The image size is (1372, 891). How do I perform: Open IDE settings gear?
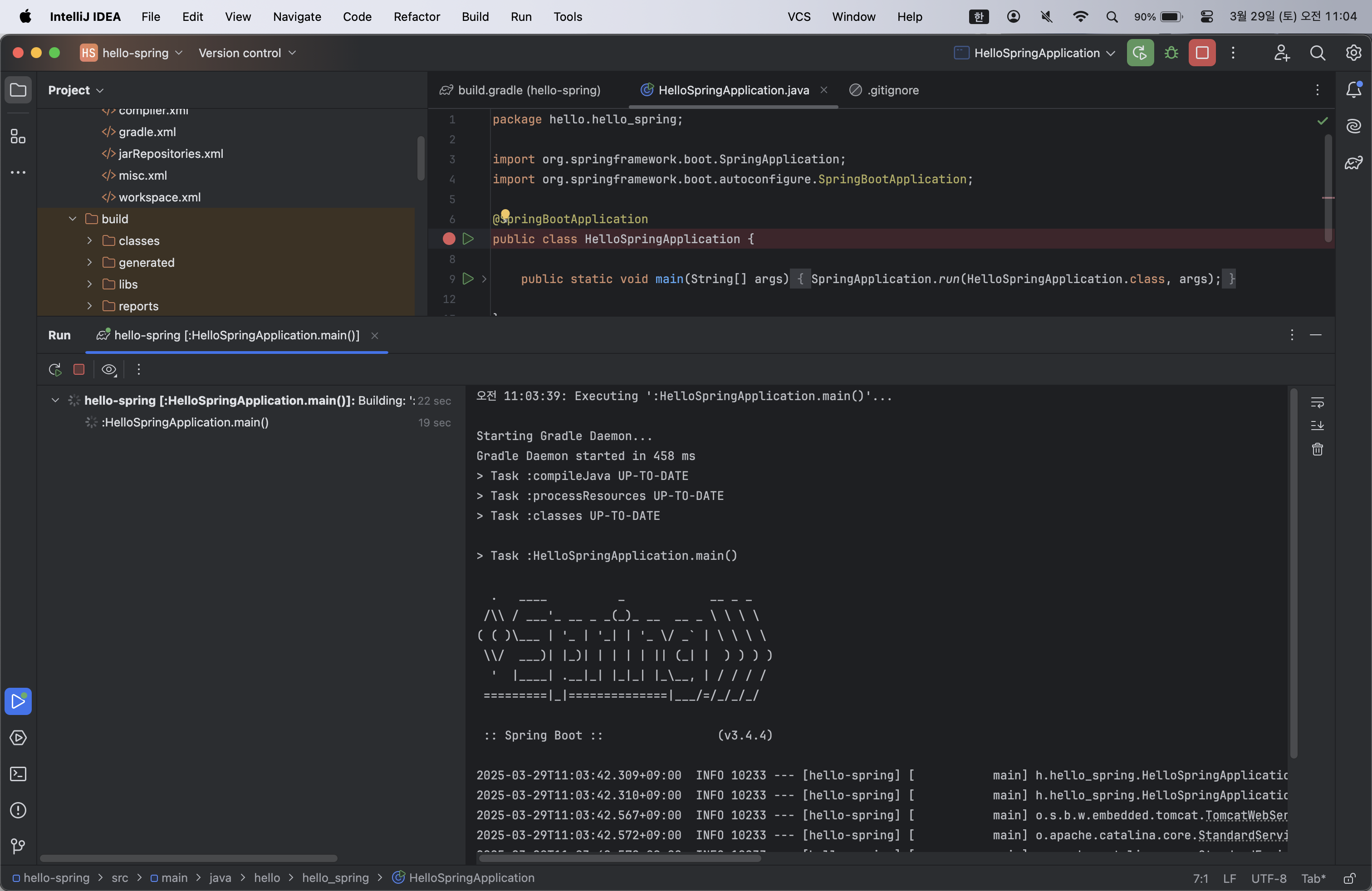click(1353, 53)
